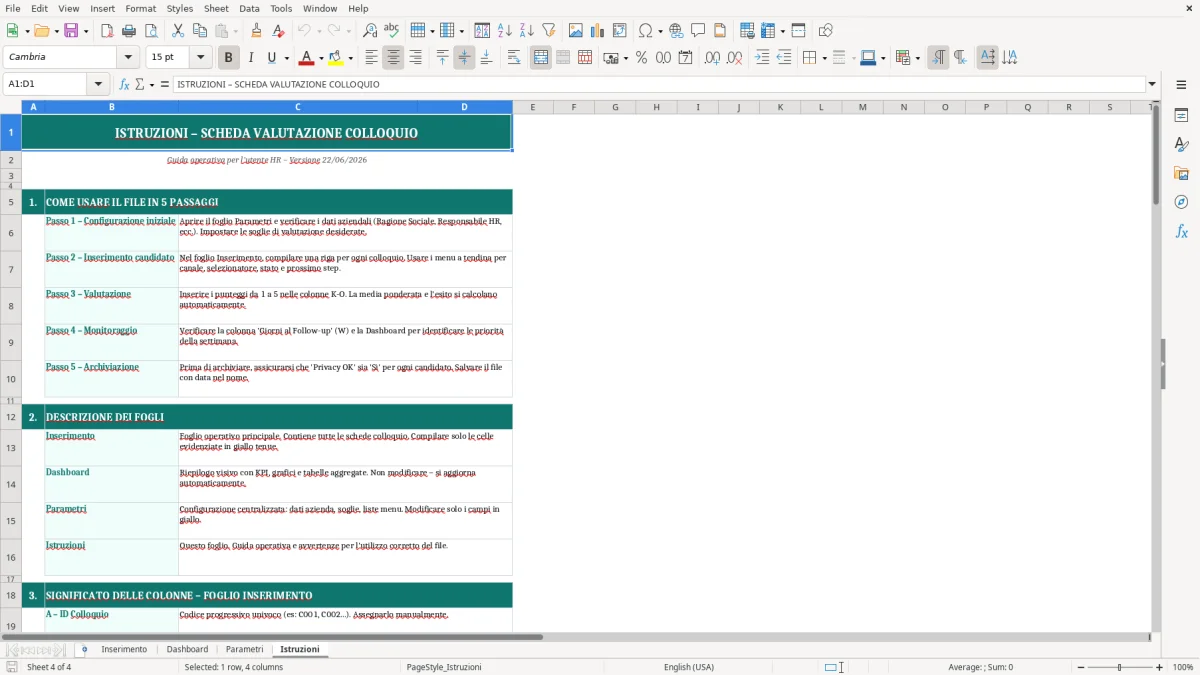Open the Name Box dropdown
This screenshot has width=1200, height=675.
(97, 84)
